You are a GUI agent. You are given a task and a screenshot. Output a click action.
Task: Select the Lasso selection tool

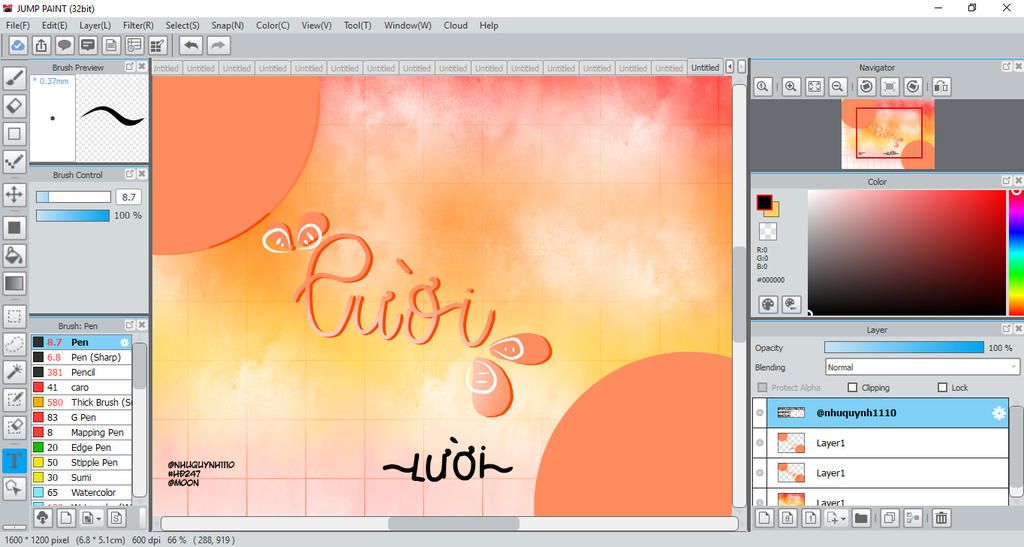14,344
